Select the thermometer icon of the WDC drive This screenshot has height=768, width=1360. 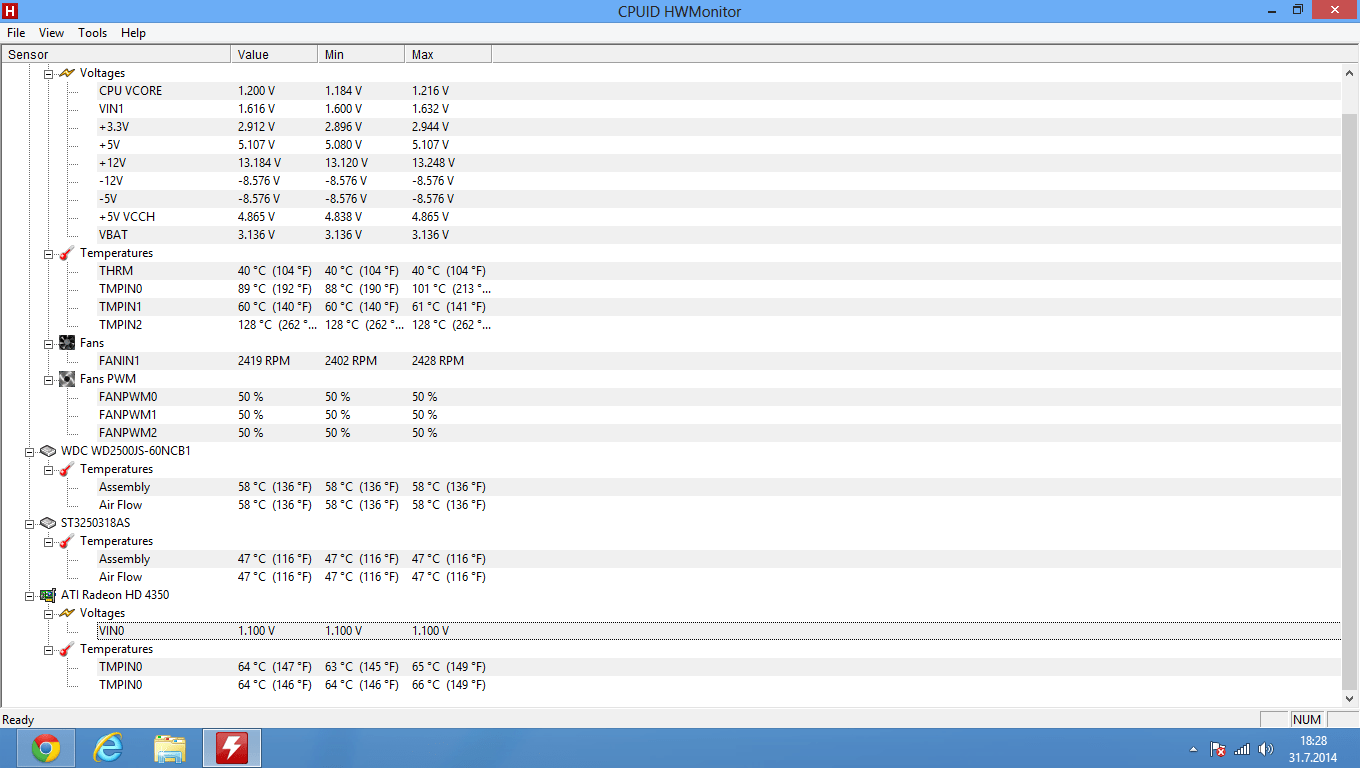tap(67, 469)
